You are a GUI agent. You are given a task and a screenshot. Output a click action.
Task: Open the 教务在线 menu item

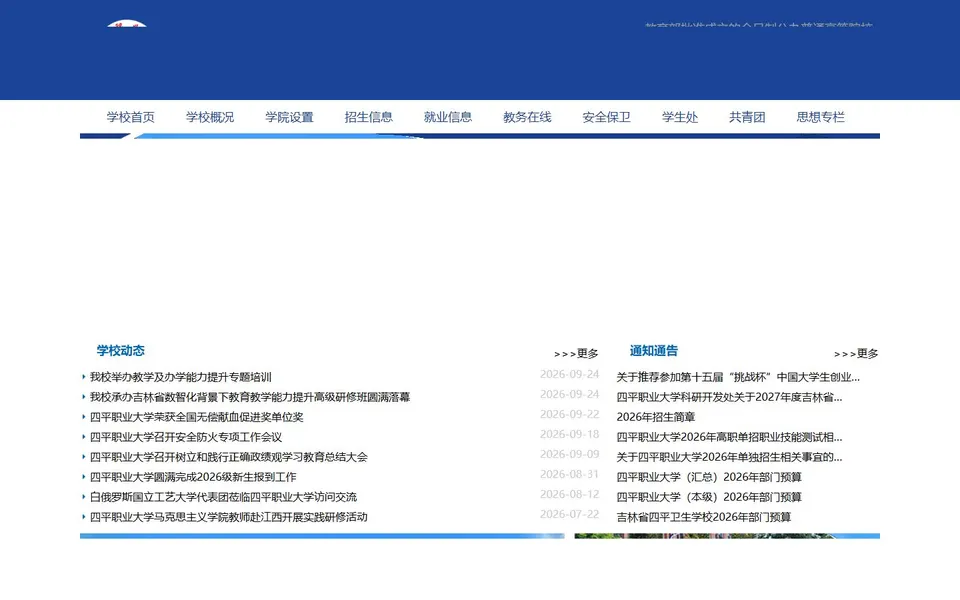[527, 117]
